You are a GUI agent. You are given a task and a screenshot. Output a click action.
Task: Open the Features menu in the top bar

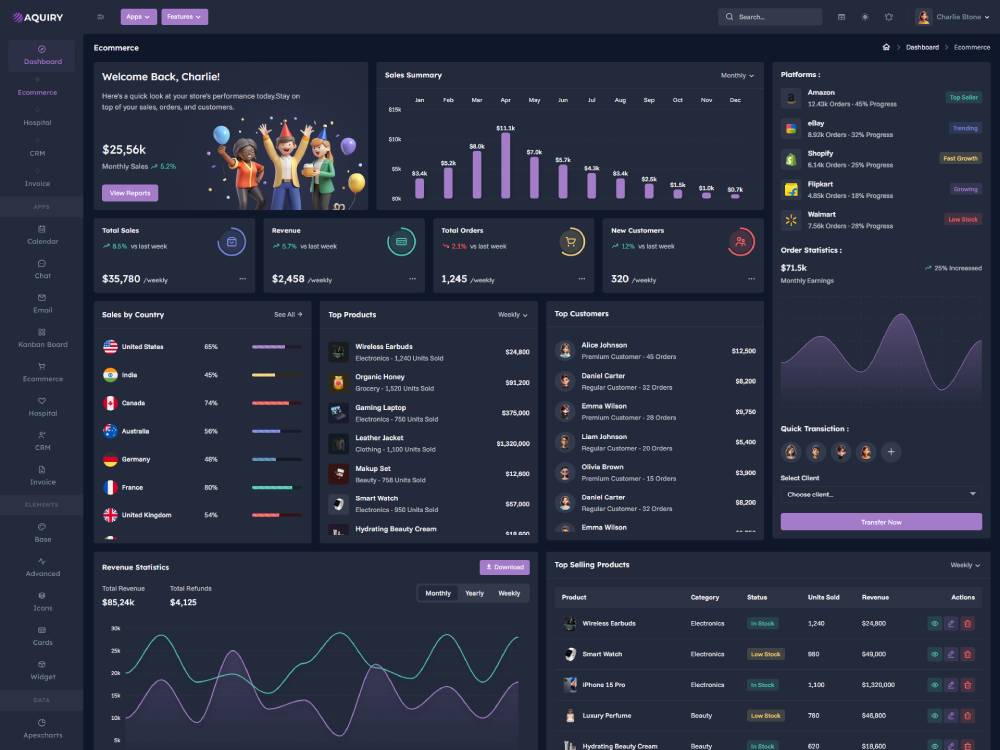point(183,17)
